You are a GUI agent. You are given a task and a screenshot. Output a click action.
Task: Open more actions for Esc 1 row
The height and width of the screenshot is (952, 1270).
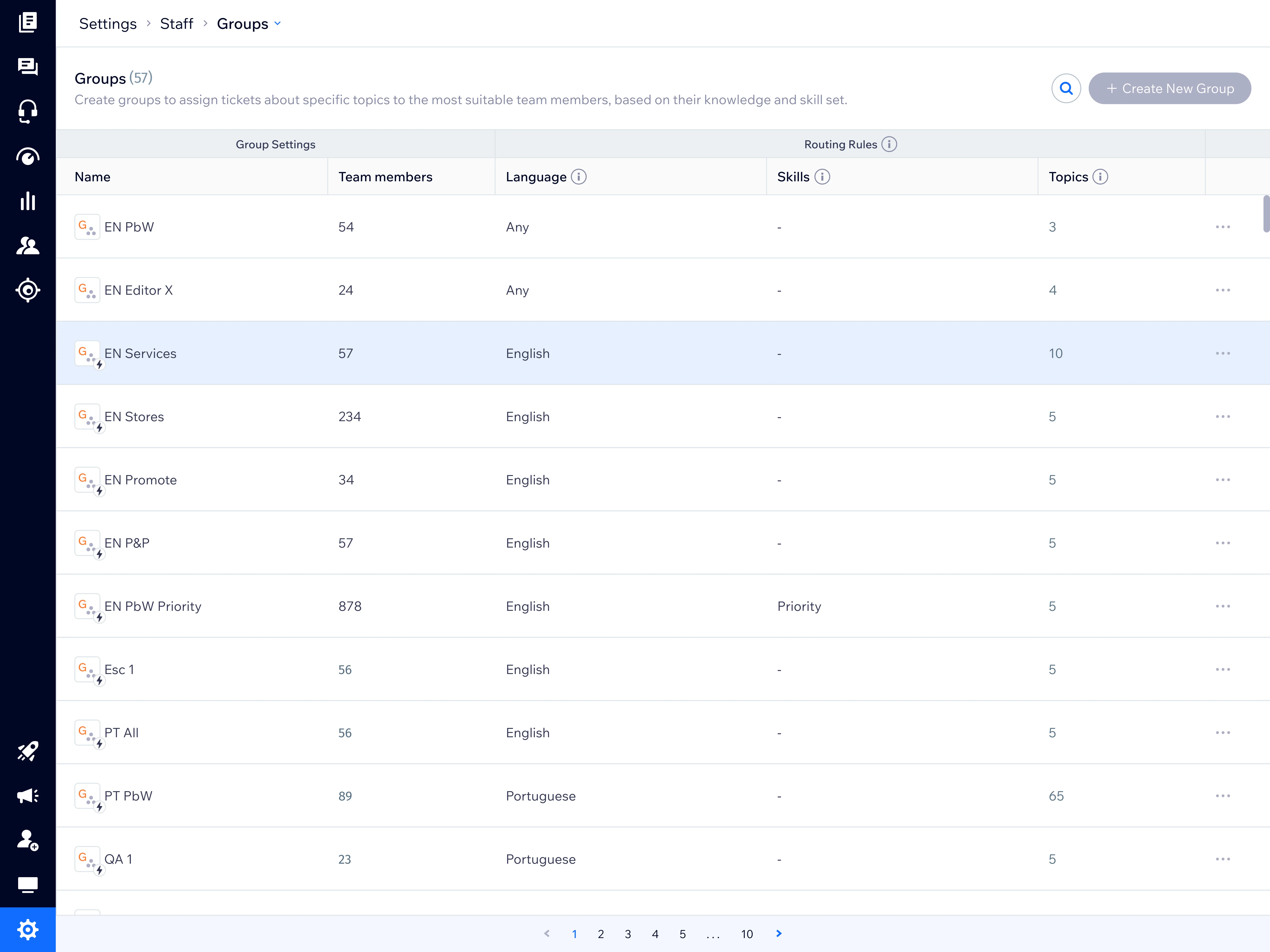[1223, 670]
